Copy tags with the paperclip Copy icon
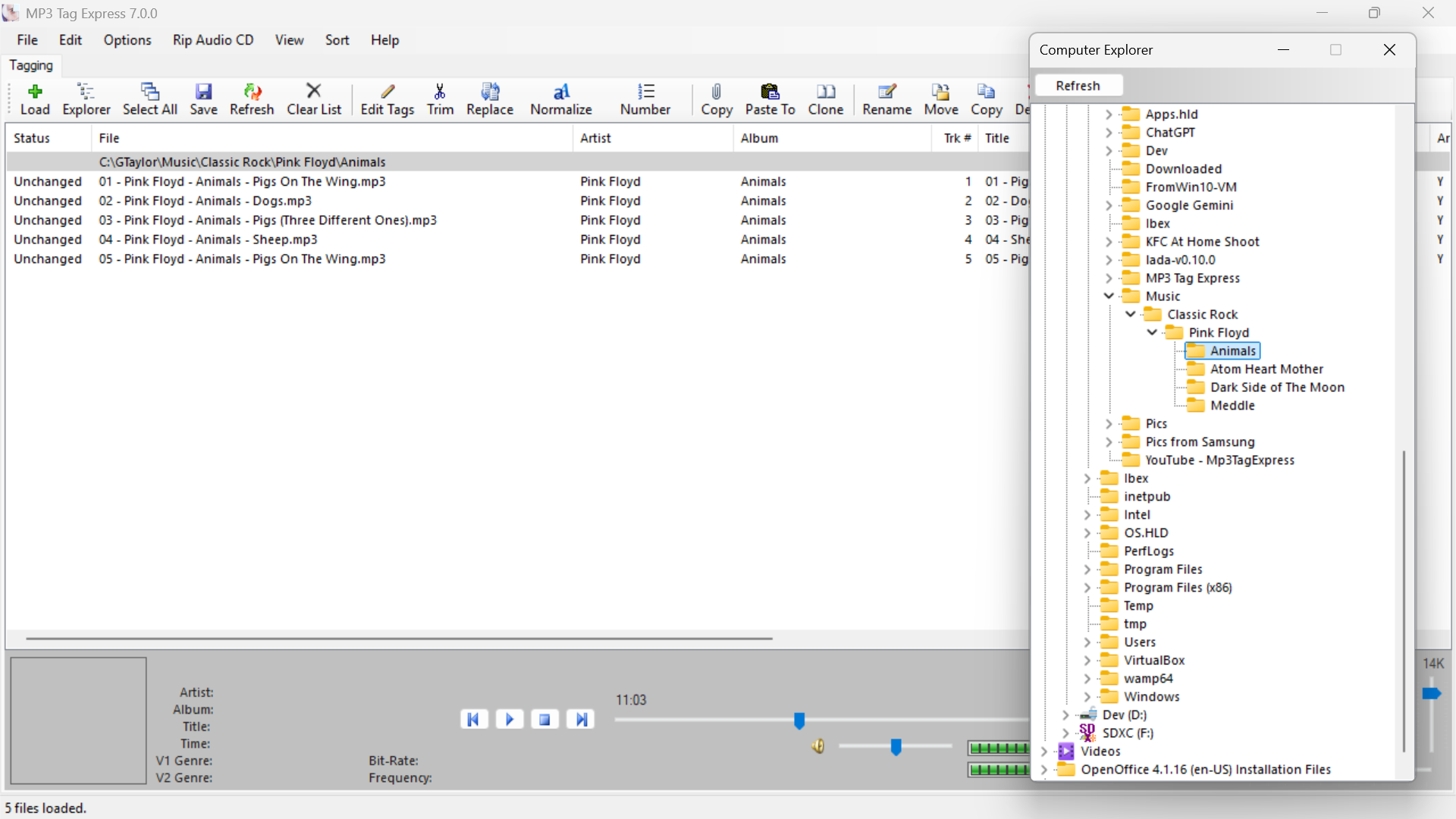The image size is (1456, 819). (x=717, y=99)
